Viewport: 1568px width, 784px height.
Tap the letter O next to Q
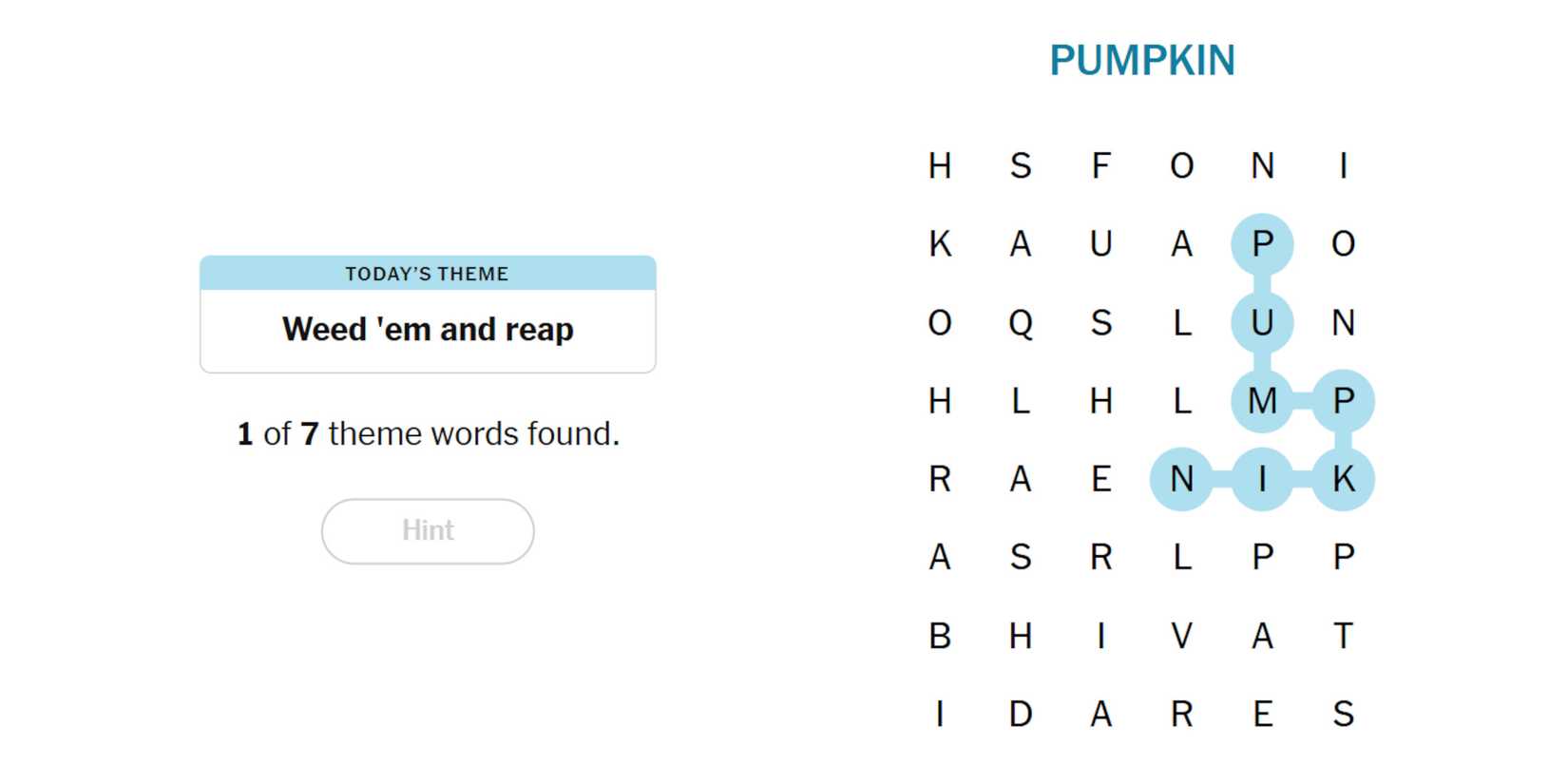940,323
